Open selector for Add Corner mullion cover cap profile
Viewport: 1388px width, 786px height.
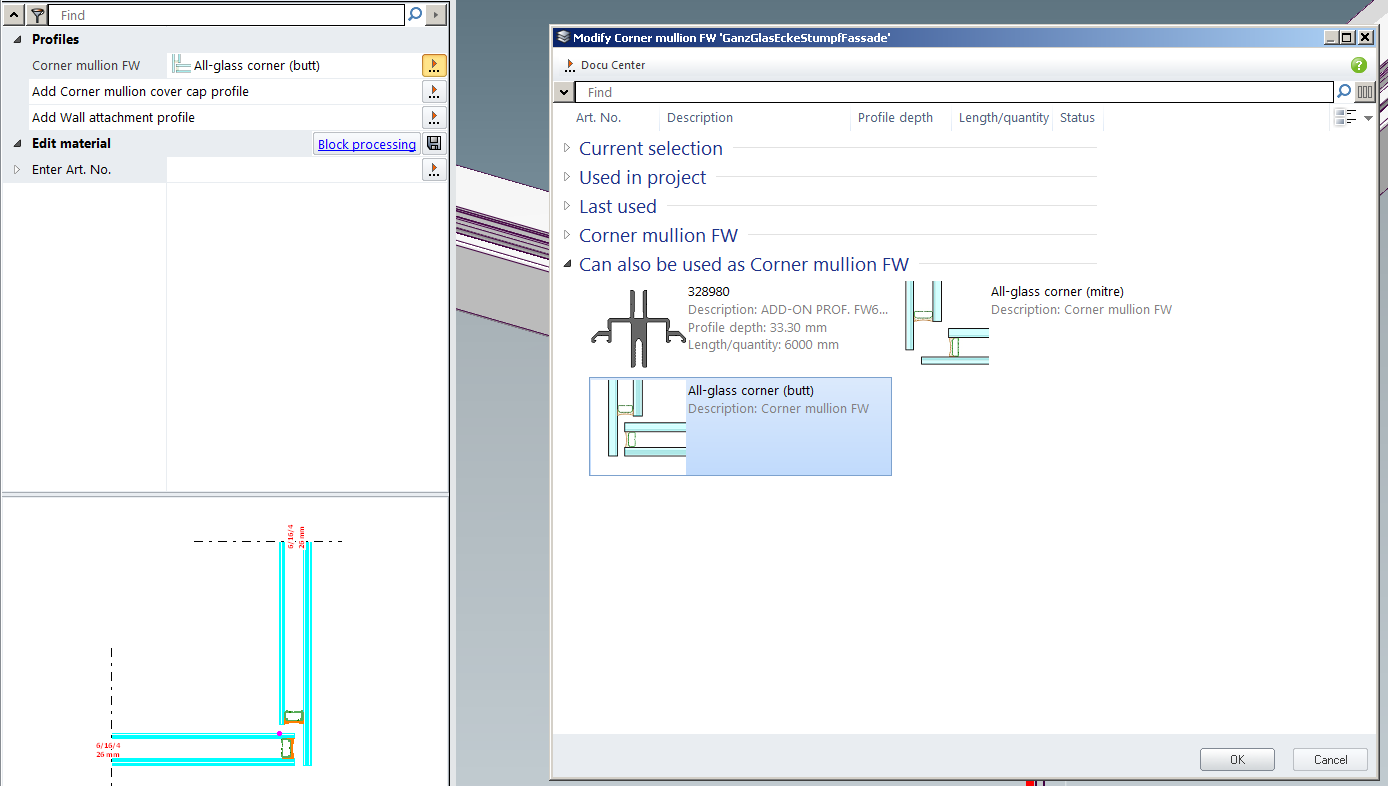(x=434, y=92)
